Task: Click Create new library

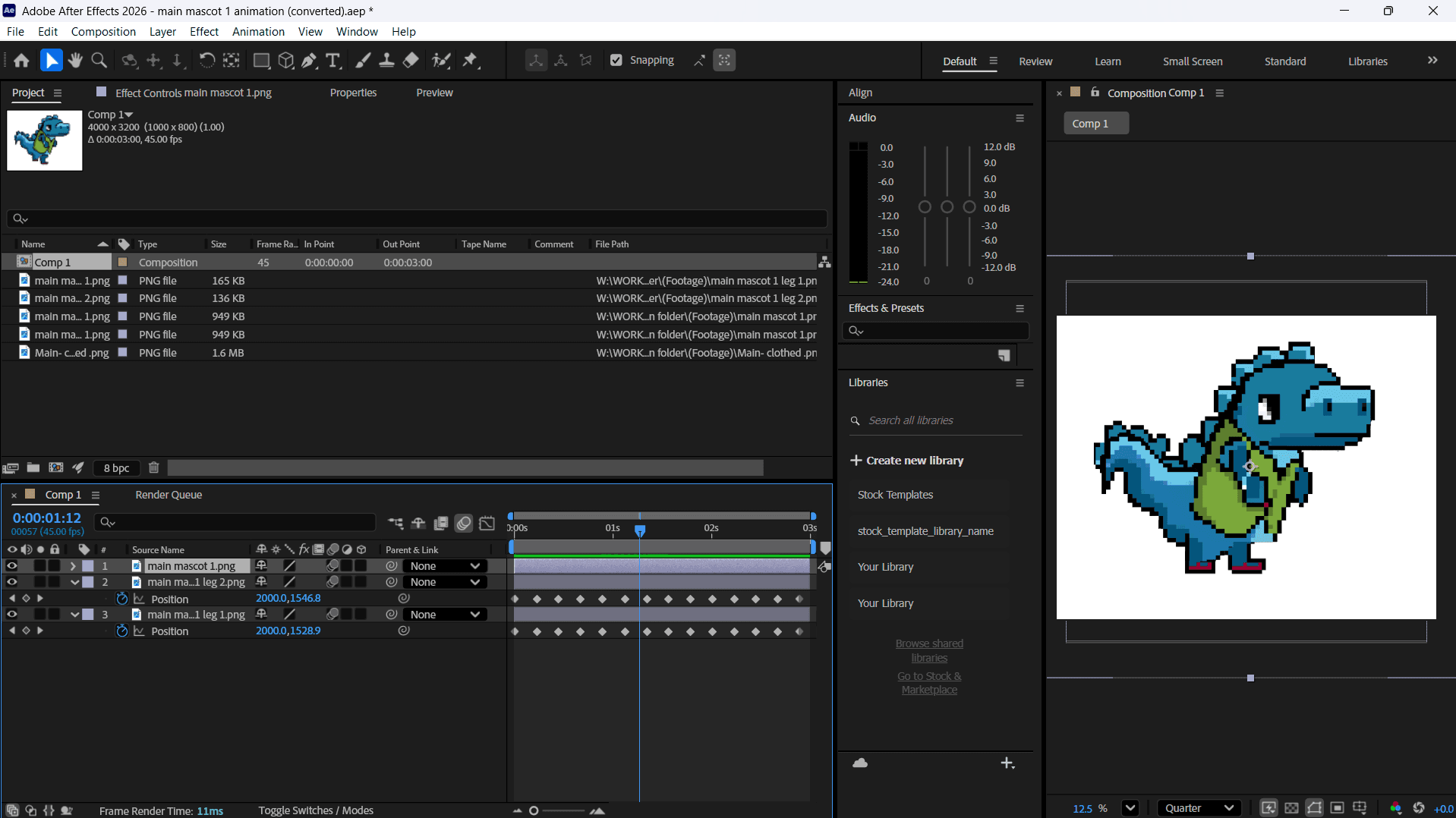Action: point(907,461)
